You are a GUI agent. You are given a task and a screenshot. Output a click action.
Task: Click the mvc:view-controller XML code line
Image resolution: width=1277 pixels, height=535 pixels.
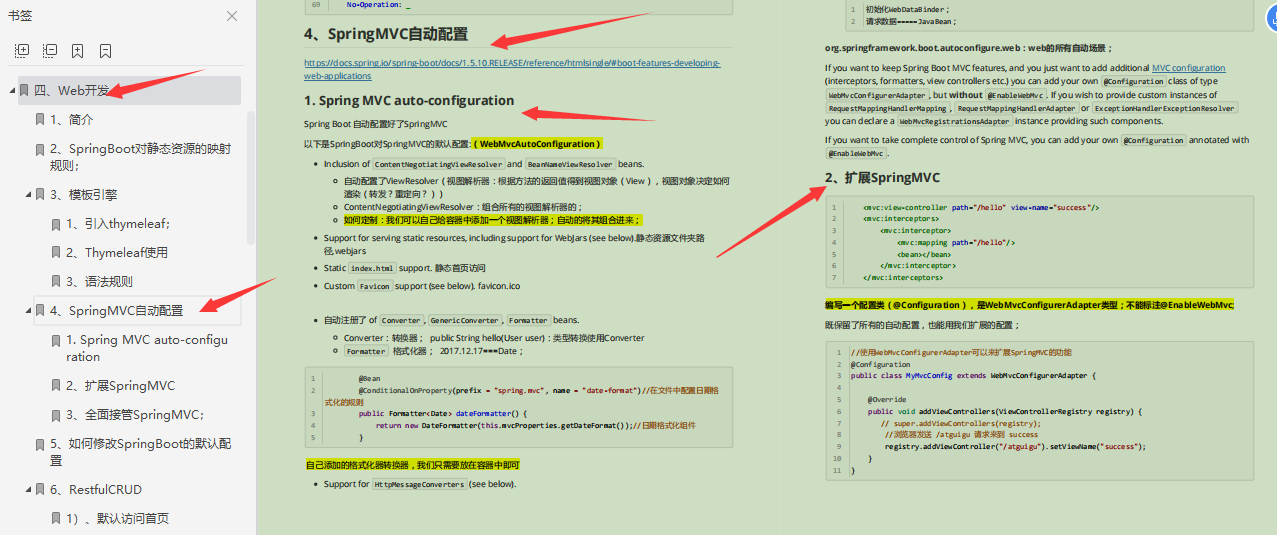tap(981, 207)
